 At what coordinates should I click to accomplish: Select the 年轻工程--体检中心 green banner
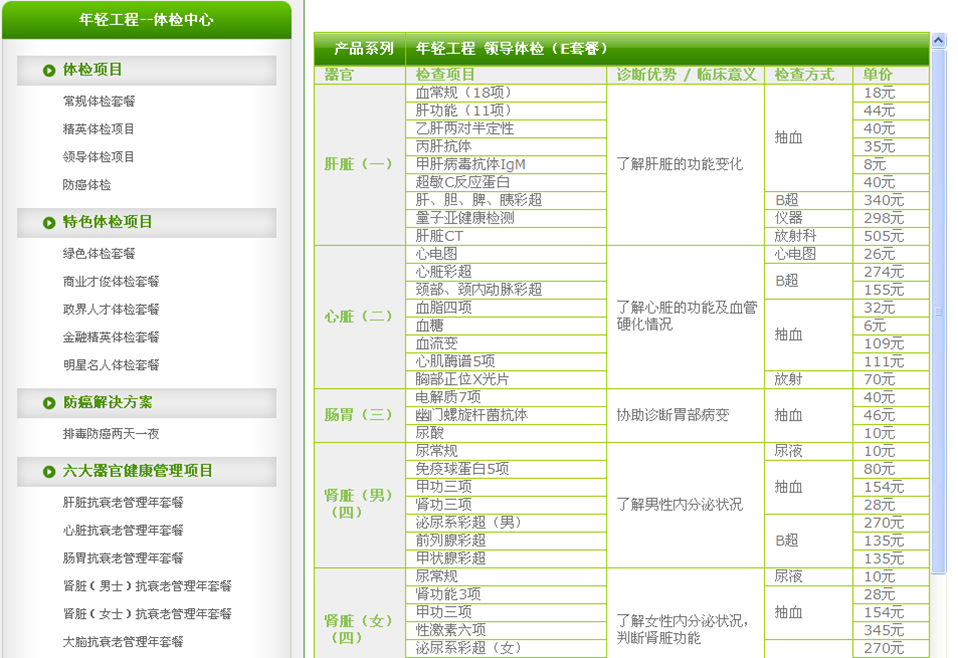point(146,20)
